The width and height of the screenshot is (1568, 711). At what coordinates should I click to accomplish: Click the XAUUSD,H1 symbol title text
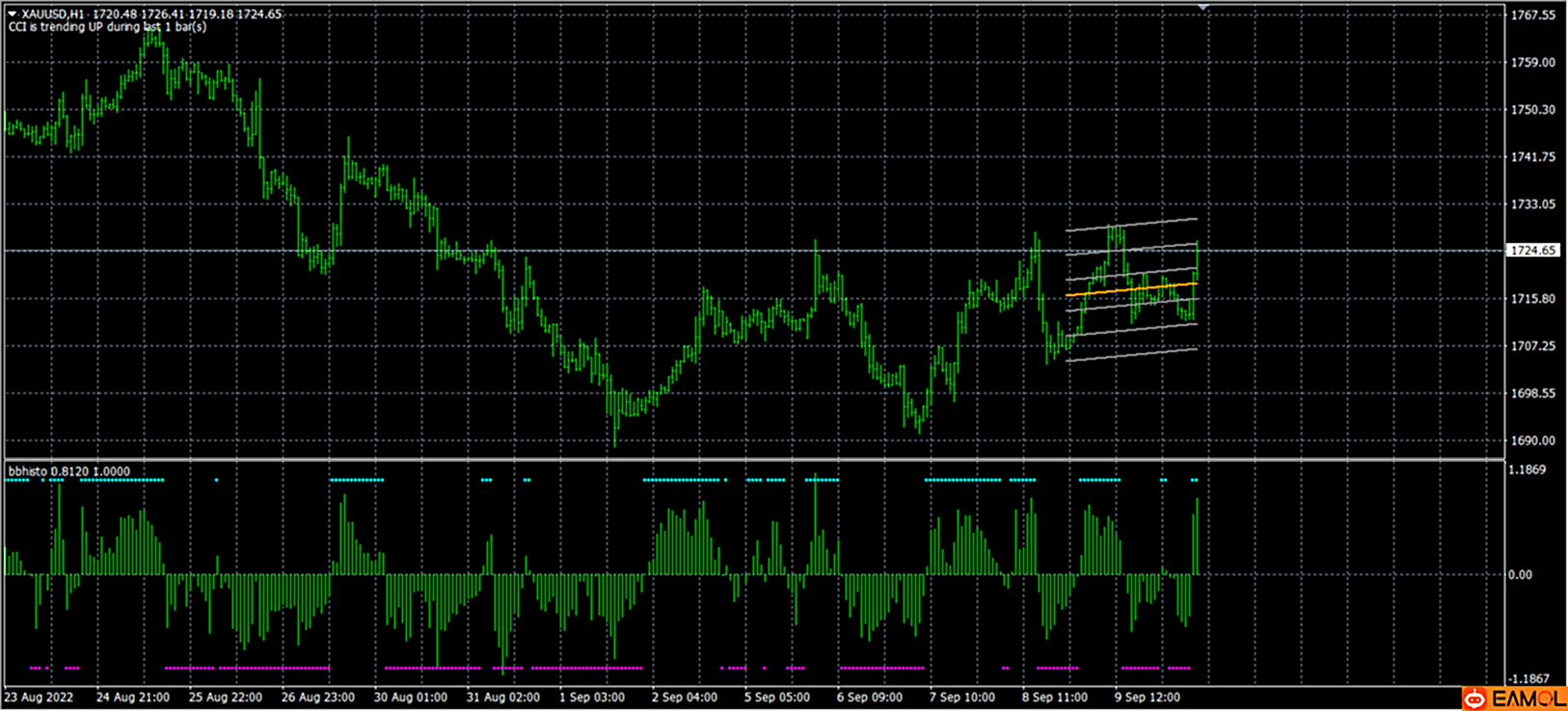pyautogui.click(x=55, y=14)
